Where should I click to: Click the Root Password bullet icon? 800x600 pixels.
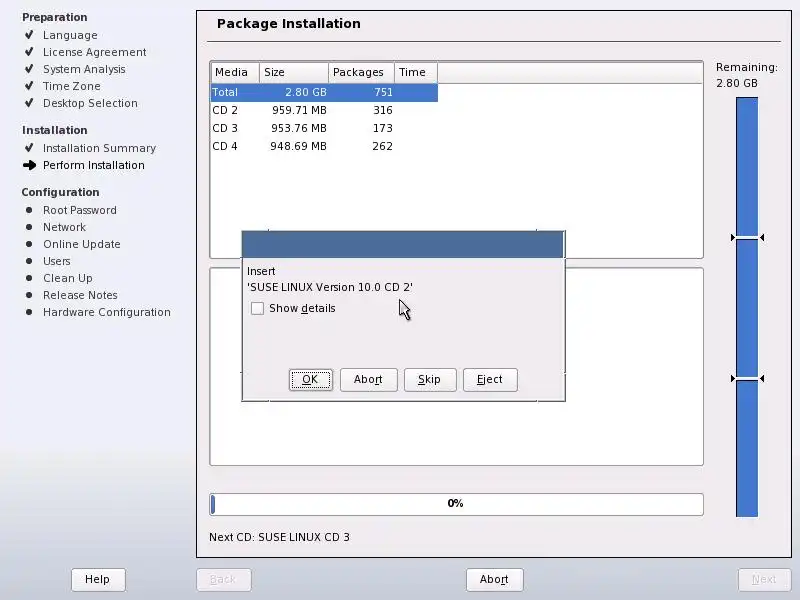point(29,210)
